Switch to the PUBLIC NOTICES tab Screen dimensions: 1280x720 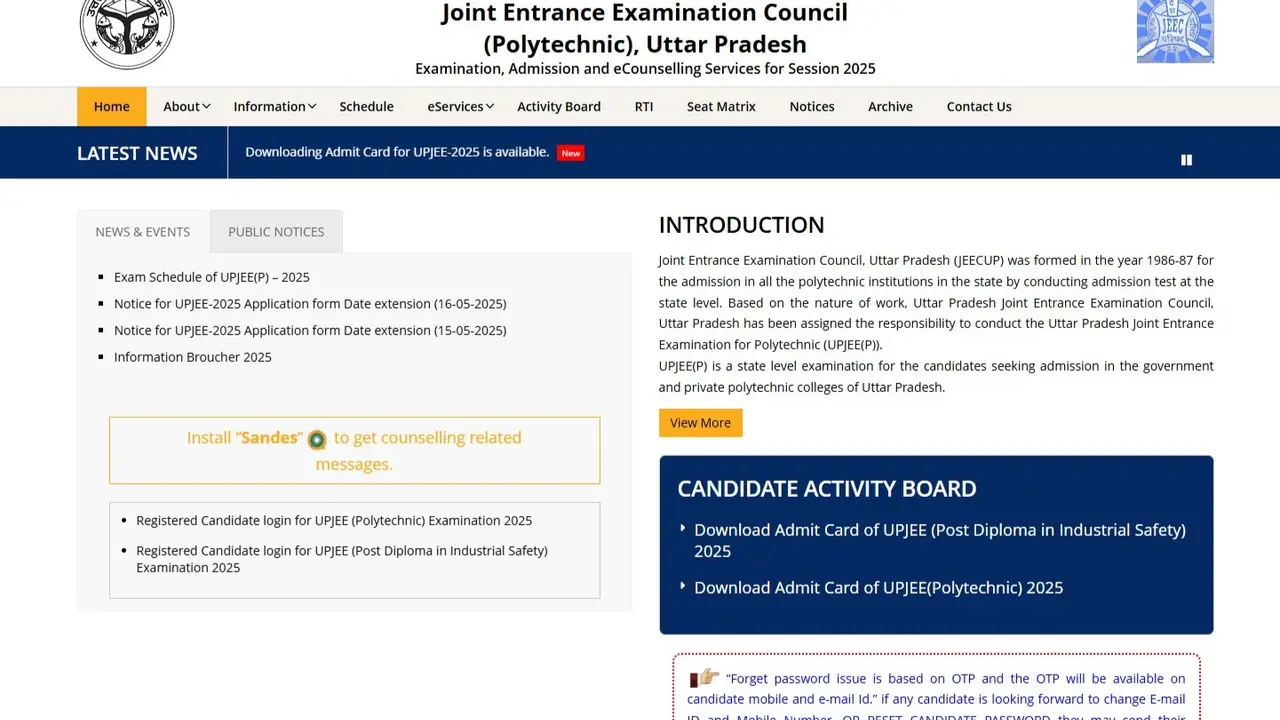pos(276,231)
